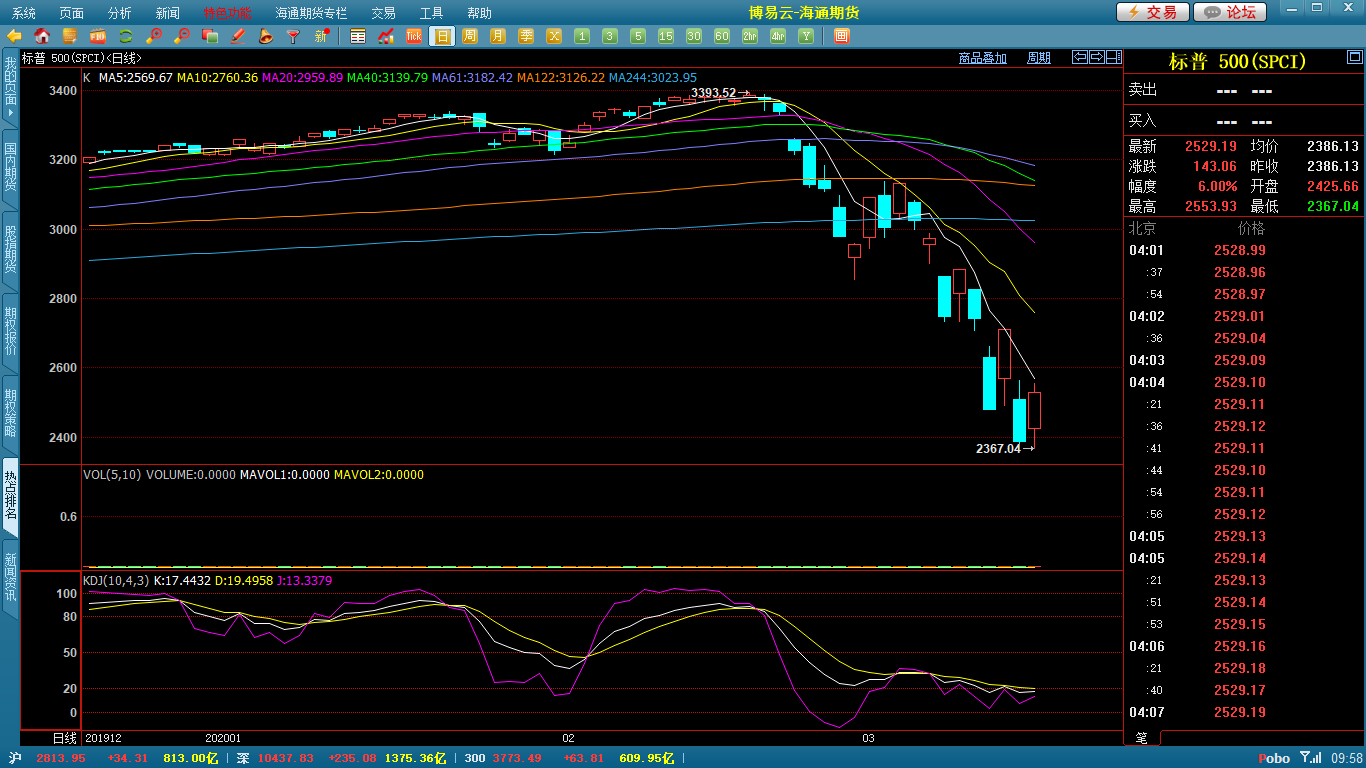Click the green refresh icon

(x=126, y=36)
